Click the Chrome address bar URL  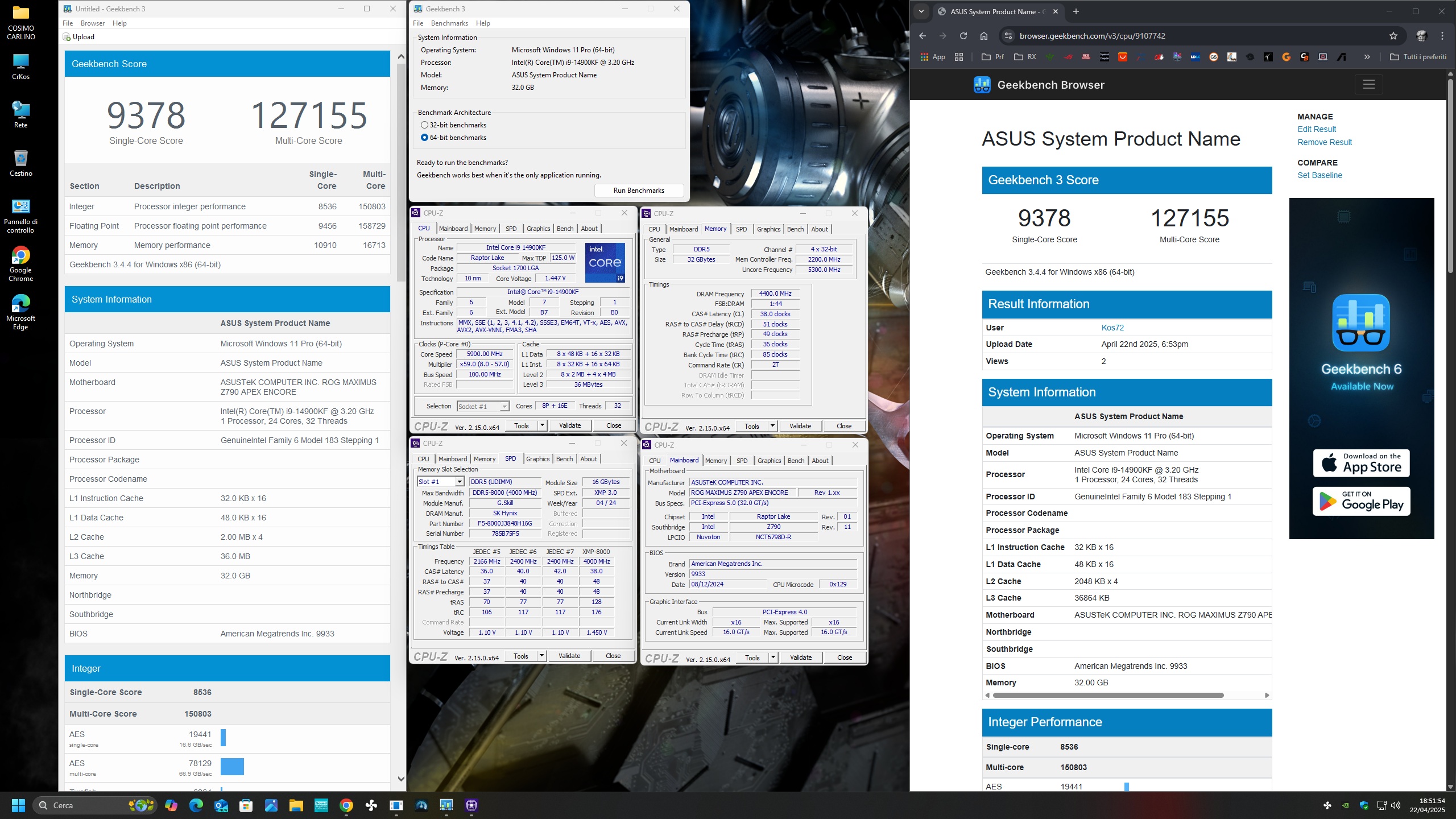pos(1092,36)
